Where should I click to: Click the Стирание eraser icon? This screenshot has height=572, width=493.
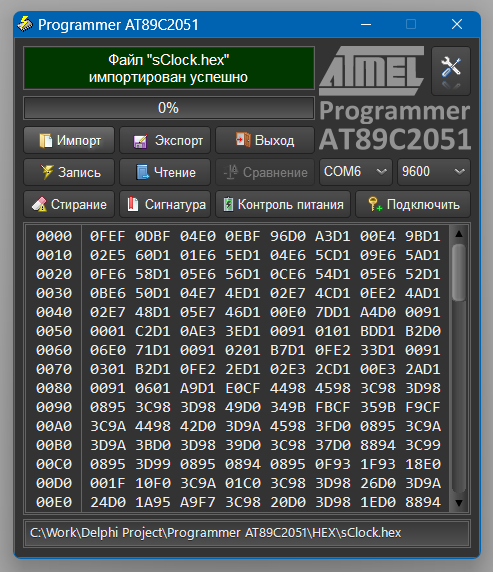[x=39, y=204]
